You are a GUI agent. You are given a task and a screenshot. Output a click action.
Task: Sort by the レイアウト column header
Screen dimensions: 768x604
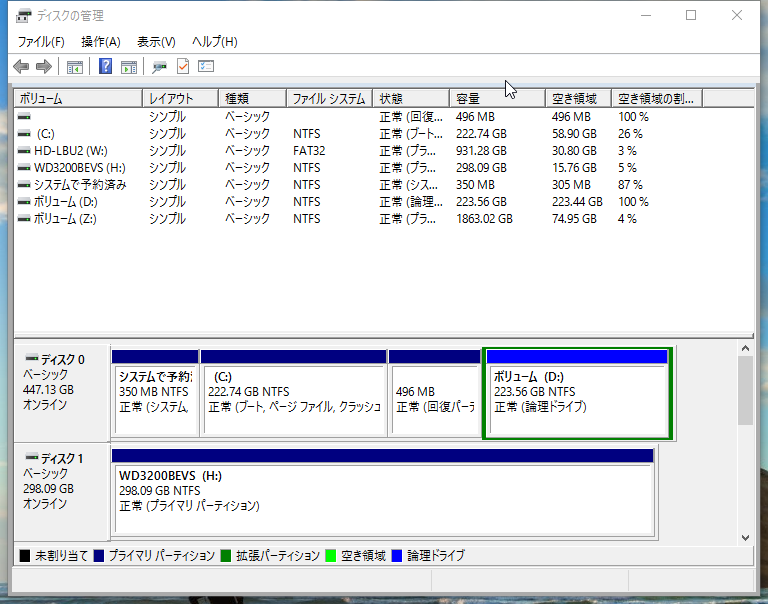pyautogui.click(x=180, y=98)
